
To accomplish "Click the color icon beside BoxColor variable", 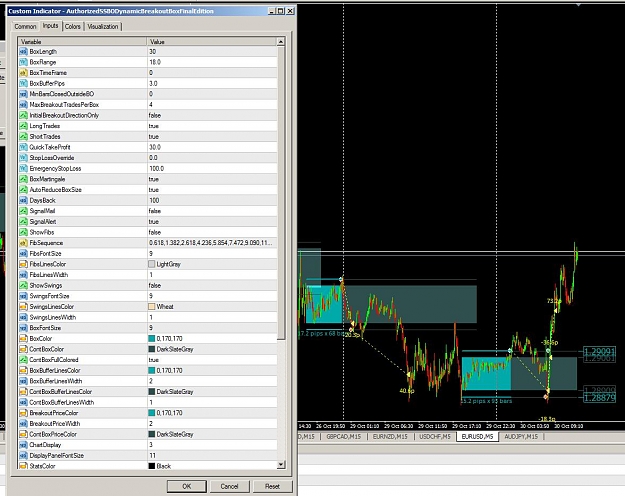I will 24,339.
